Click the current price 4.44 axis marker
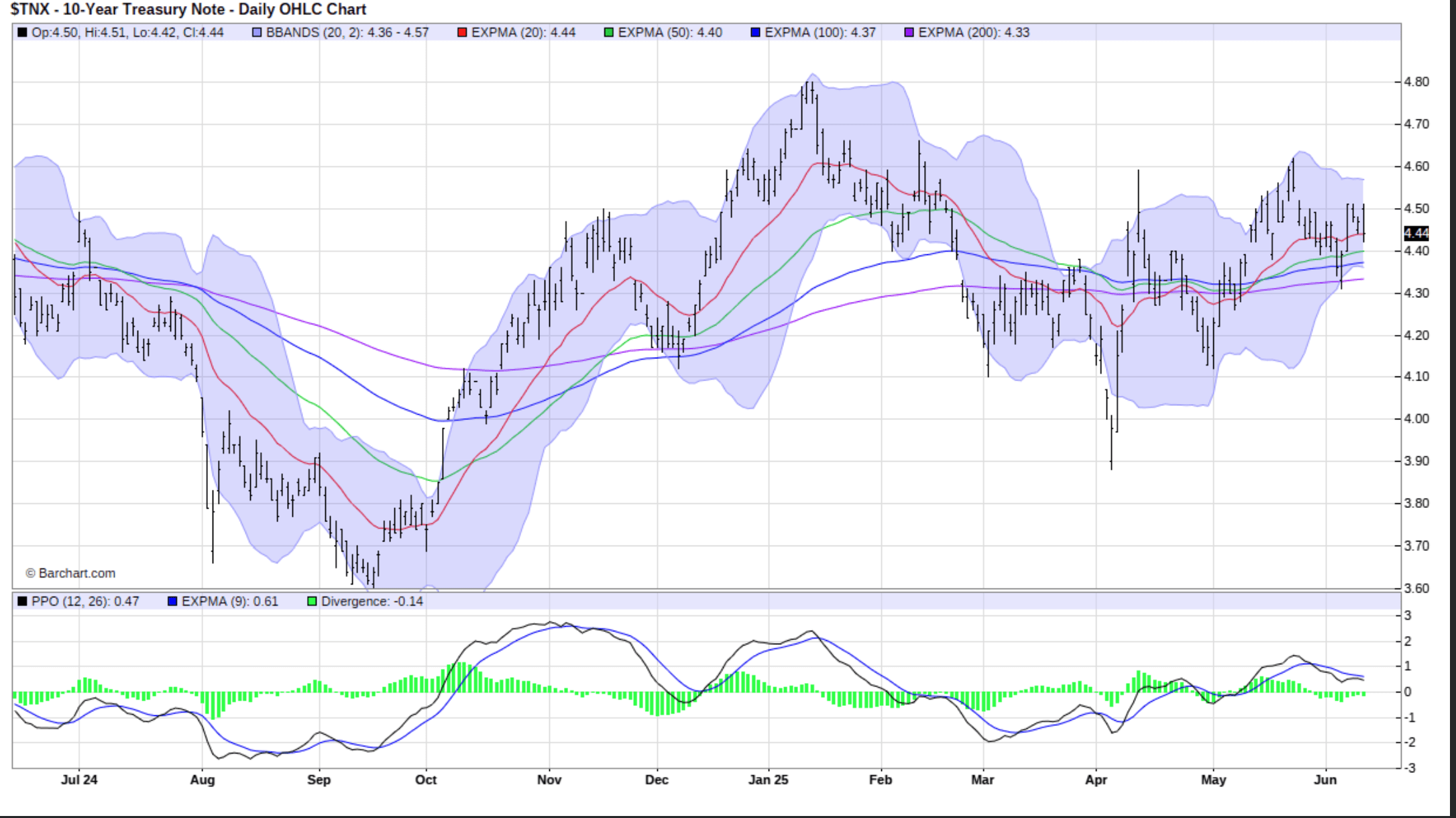 click(x=1416, y=233)
